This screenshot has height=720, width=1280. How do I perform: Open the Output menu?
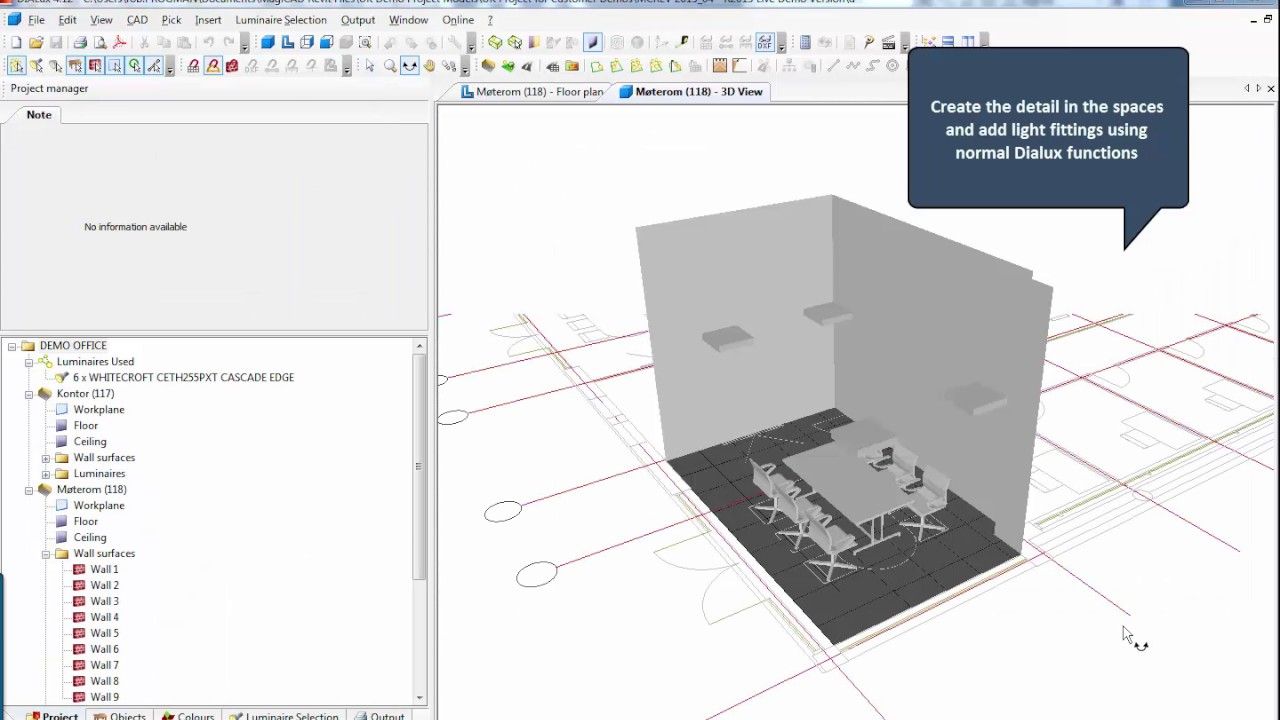coord(358,20)
